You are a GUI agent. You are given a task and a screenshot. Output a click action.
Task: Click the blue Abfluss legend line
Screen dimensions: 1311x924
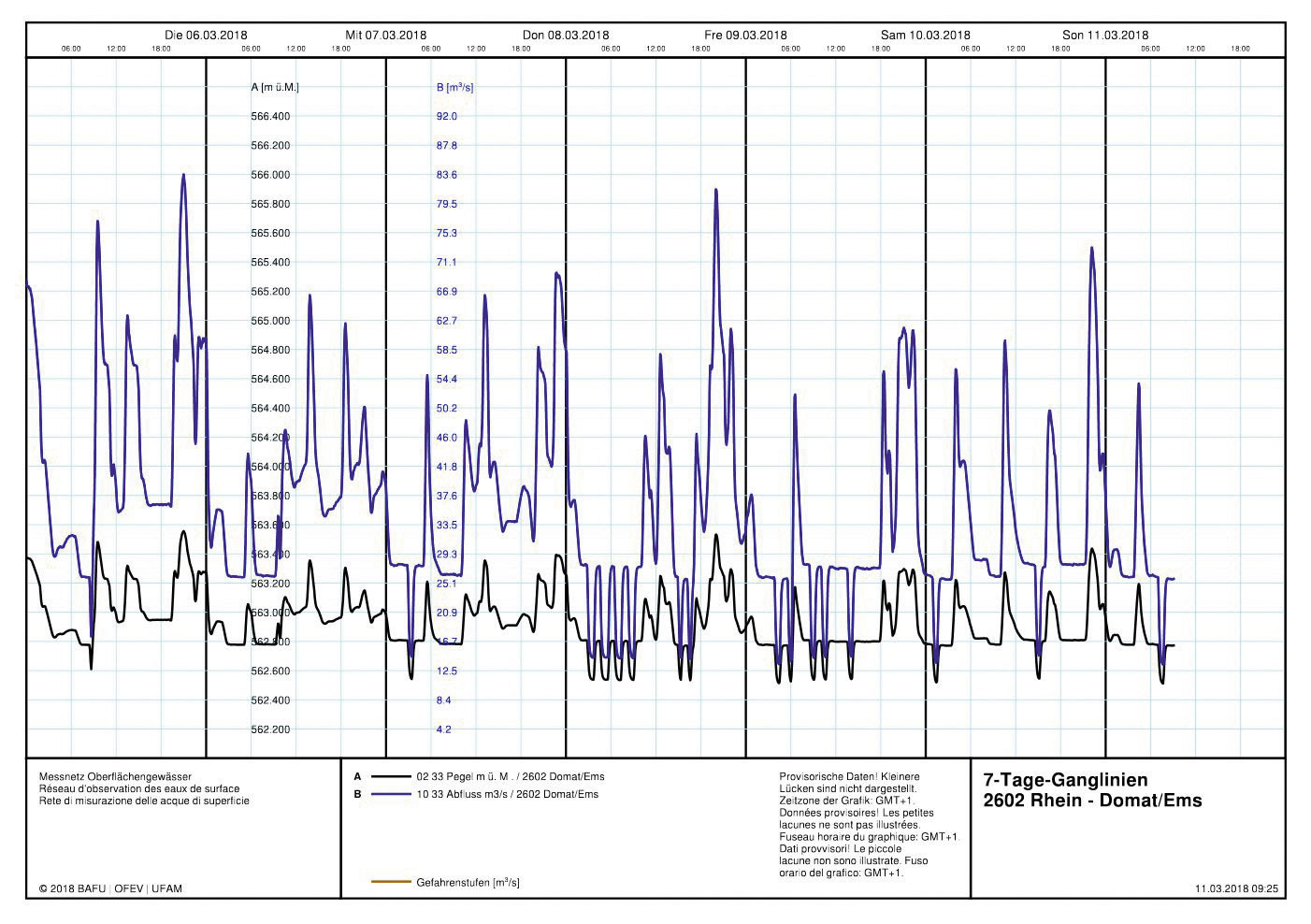(x=391, y=795)
